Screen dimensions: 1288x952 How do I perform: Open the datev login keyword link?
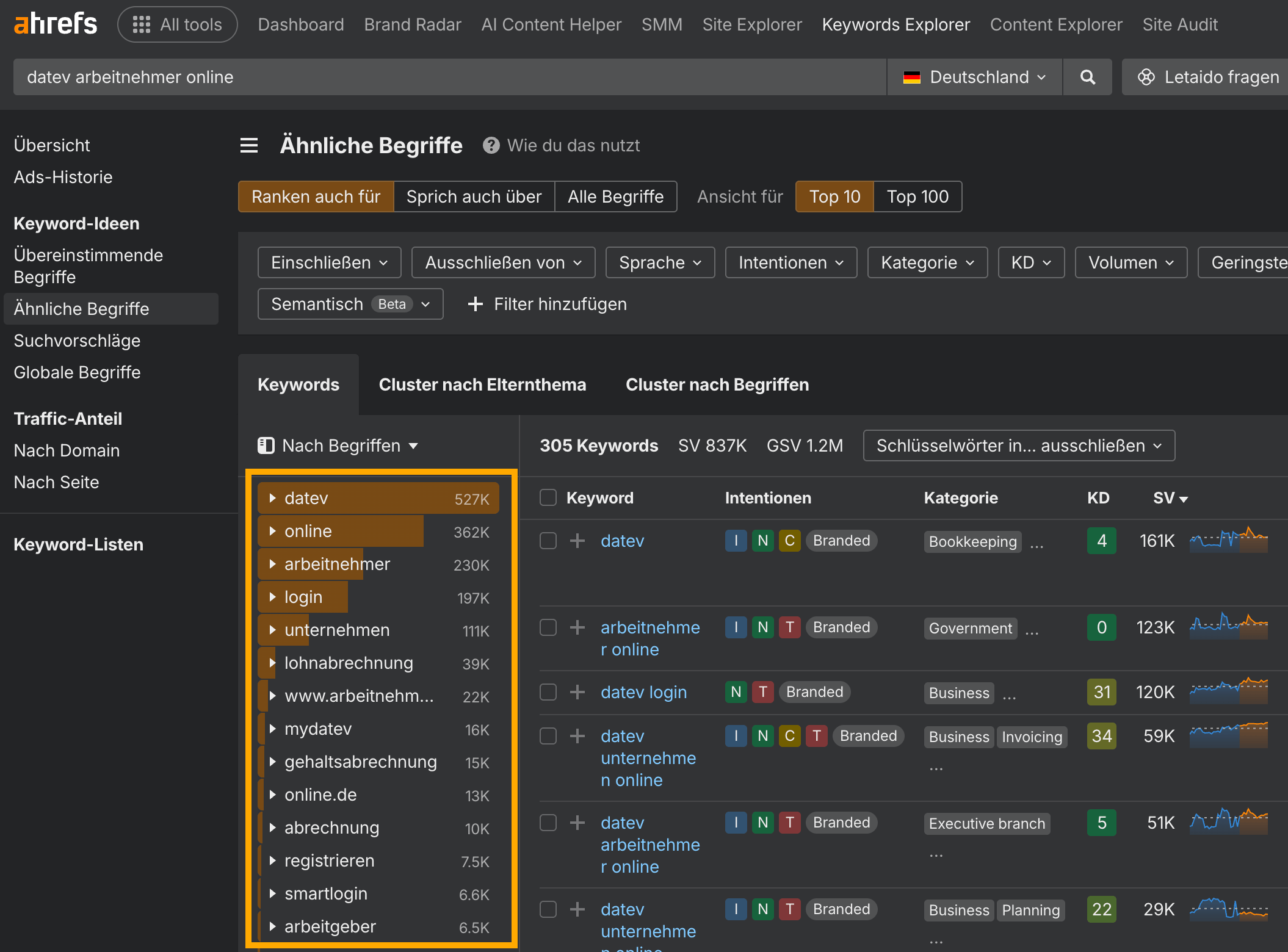point(643,692)
